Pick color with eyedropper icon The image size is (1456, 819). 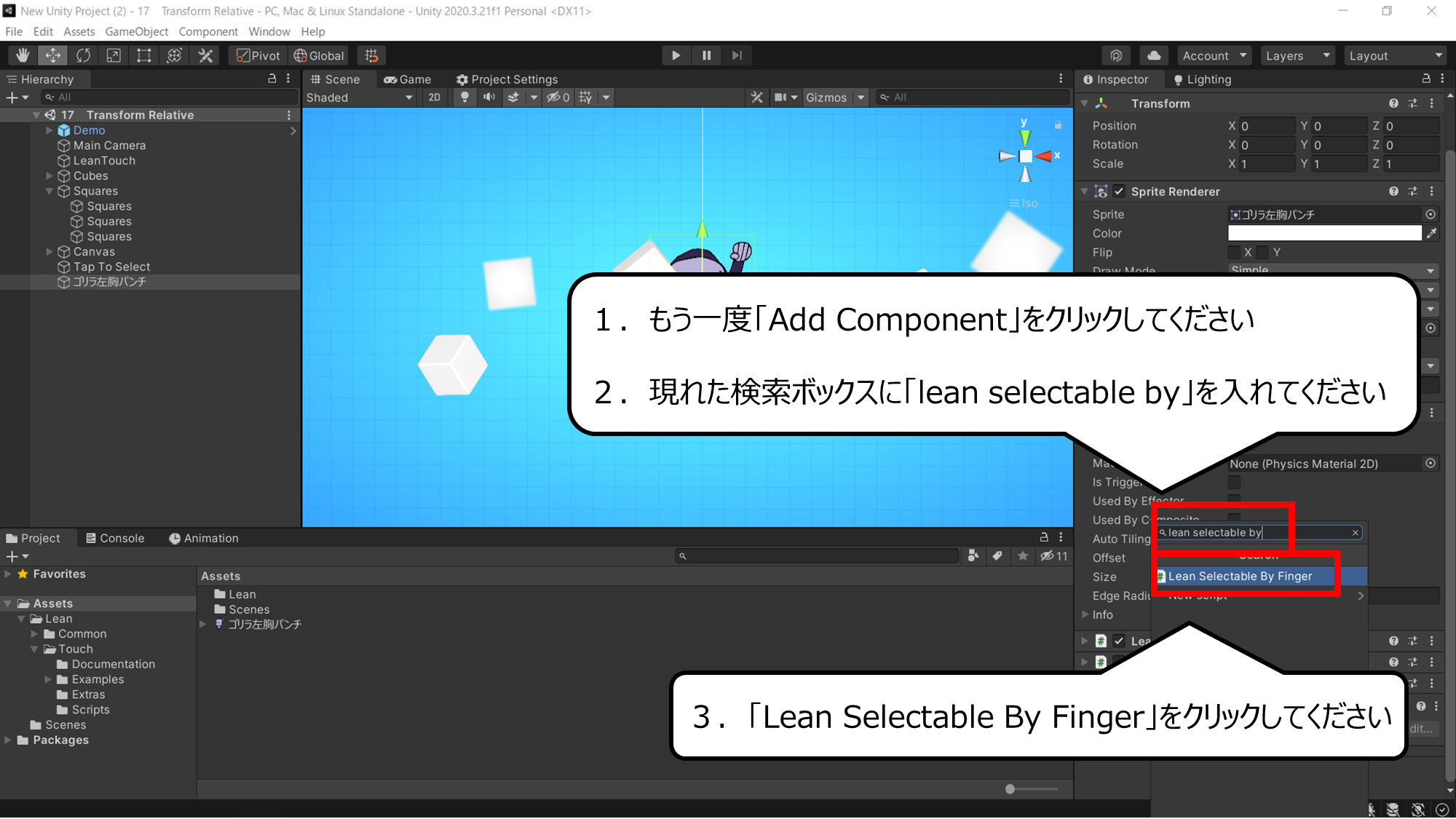click(x=1431, y=233)
